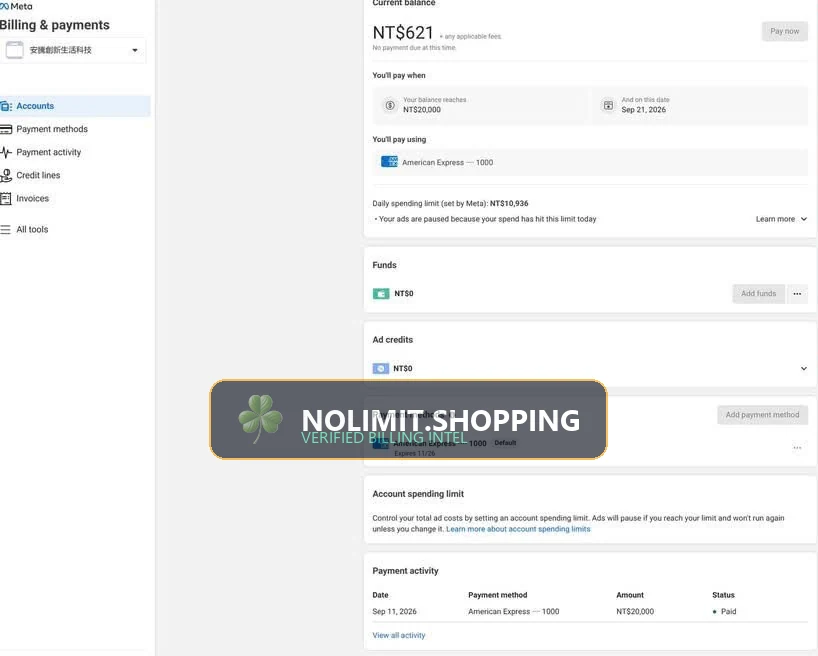
Task: Click the ad account thumbnail icon
Action: pyautogui.click(x=14, y=50)
